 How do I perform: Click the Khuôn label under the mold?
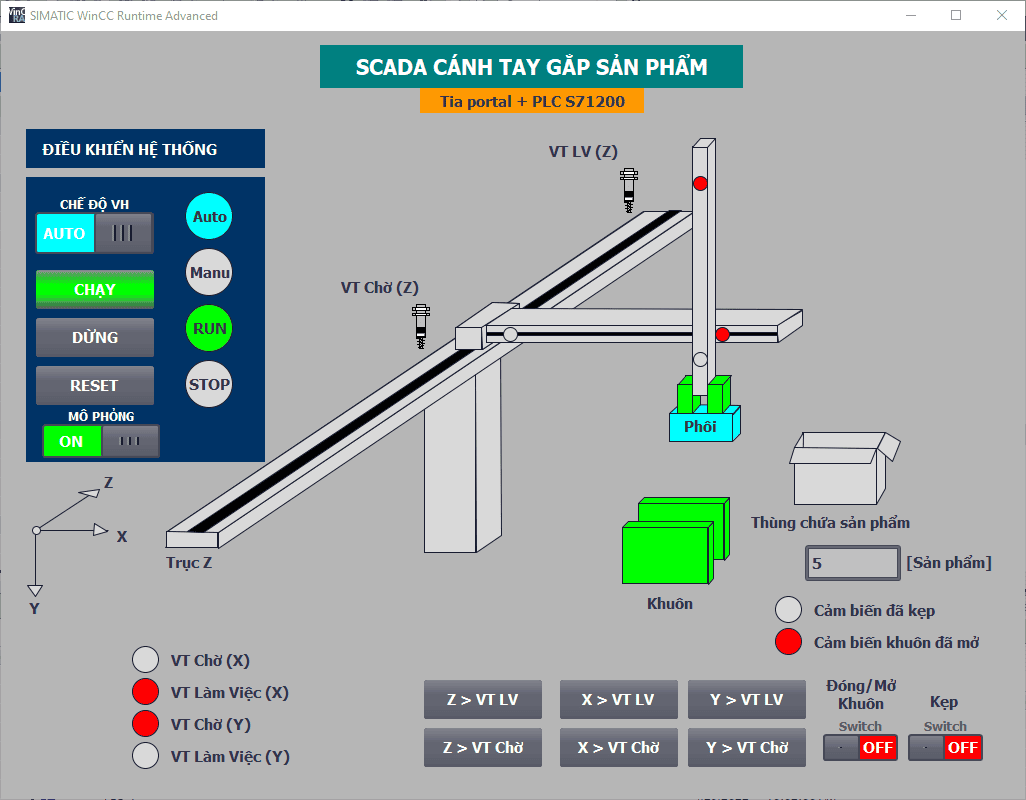click(x=670, y=603)
